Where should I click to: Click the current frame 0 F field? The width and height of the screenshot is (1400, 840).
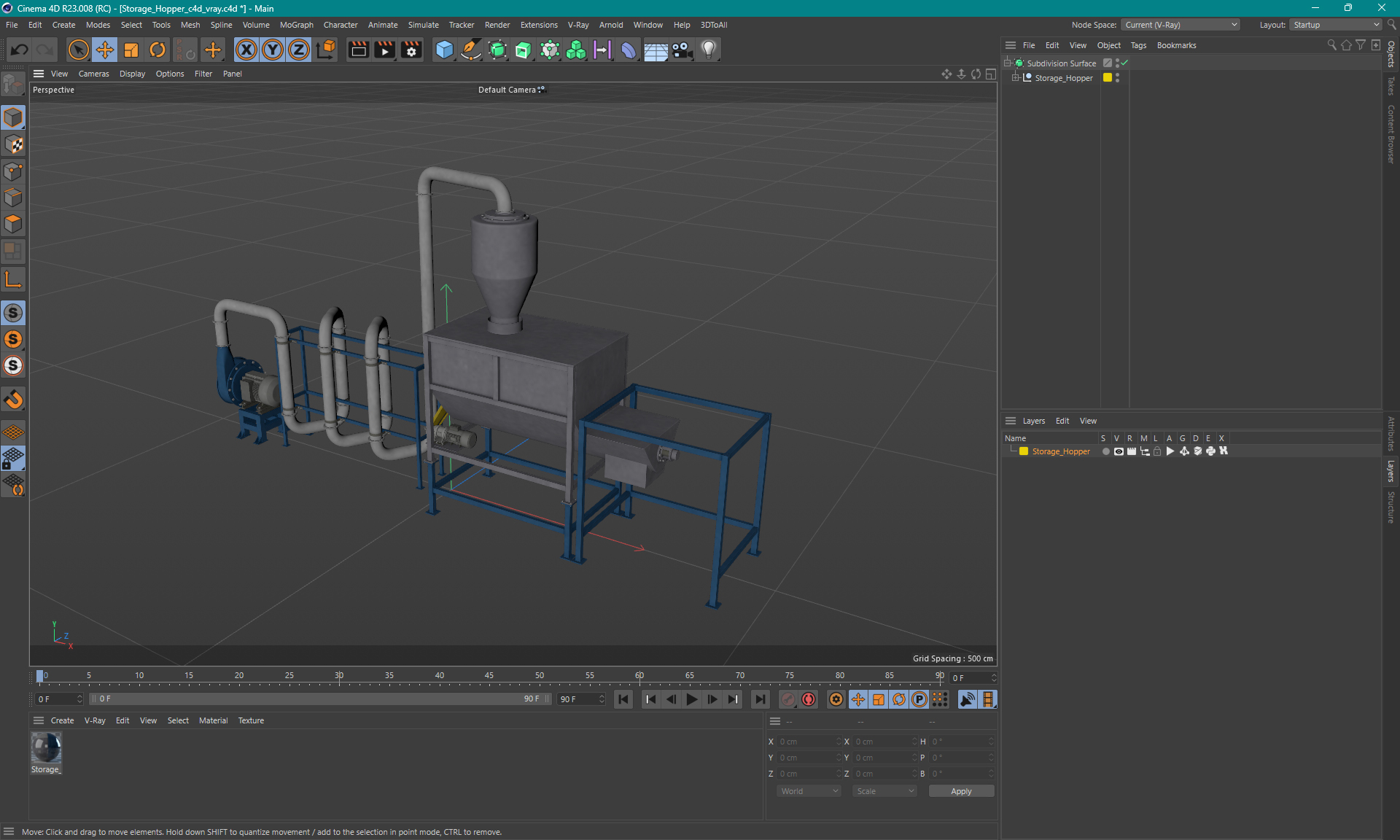[x=973, y=678]
